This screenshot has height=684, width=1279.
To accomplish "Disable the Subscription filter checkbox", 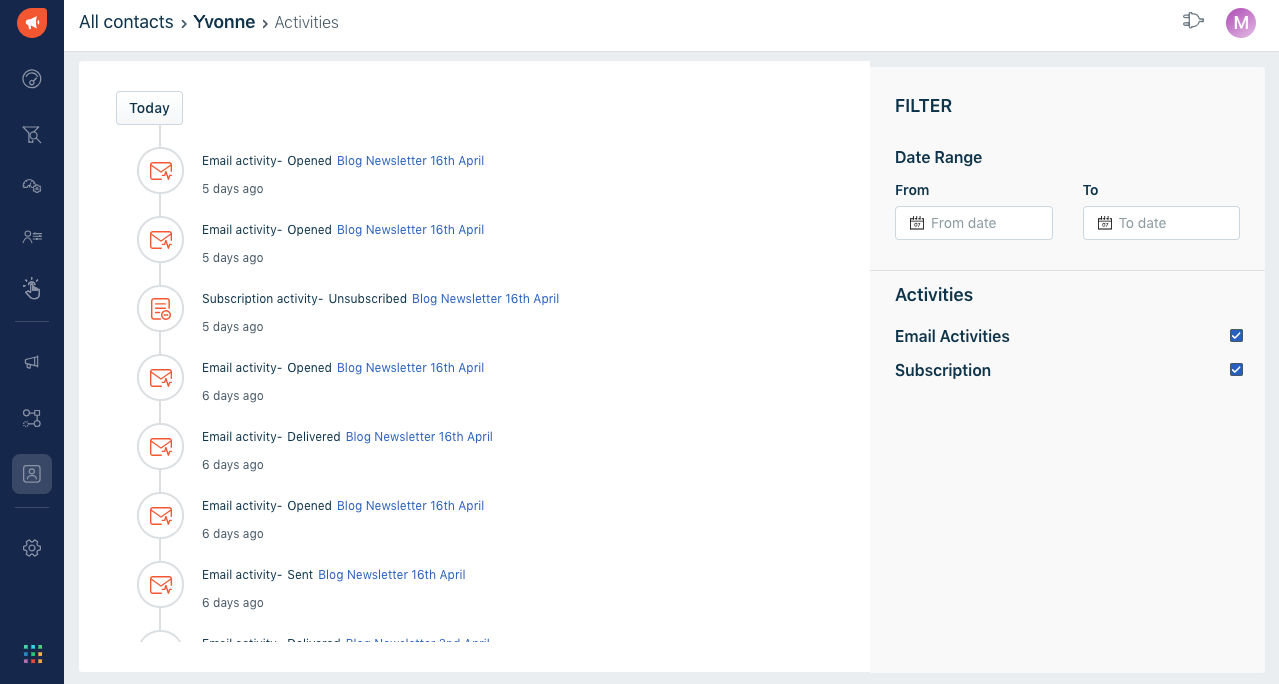I will click(x=1236, y=370).
